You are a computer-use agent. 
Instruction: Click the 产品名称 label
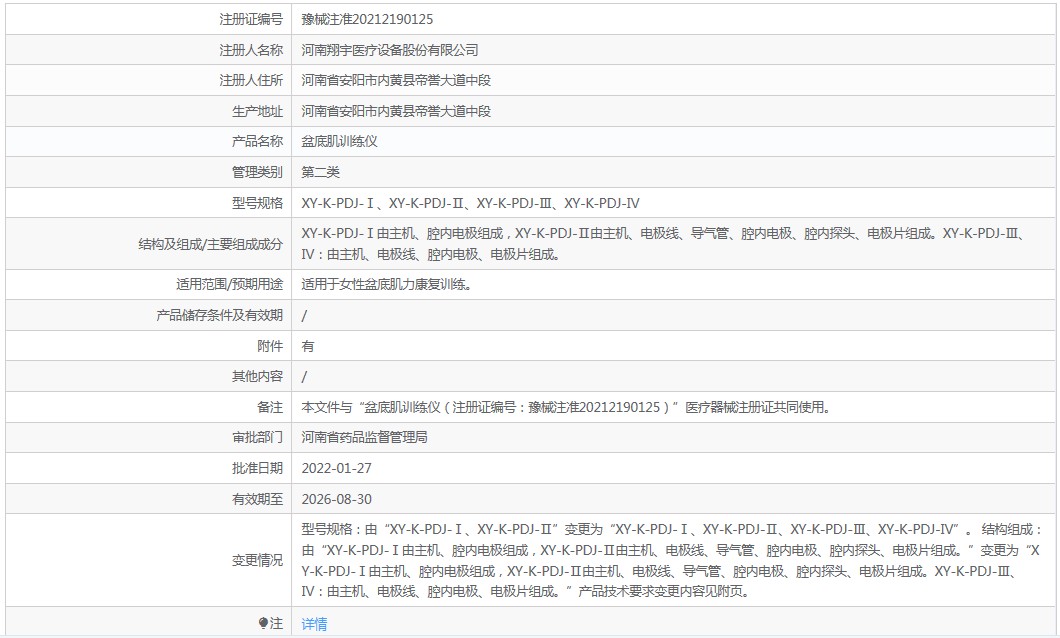(258, 141)
